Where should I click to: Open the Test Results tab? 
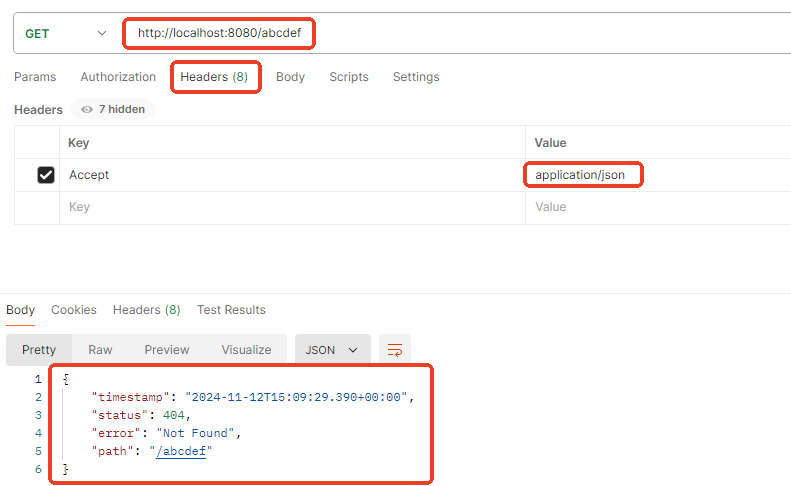click(x=231, y=310)
